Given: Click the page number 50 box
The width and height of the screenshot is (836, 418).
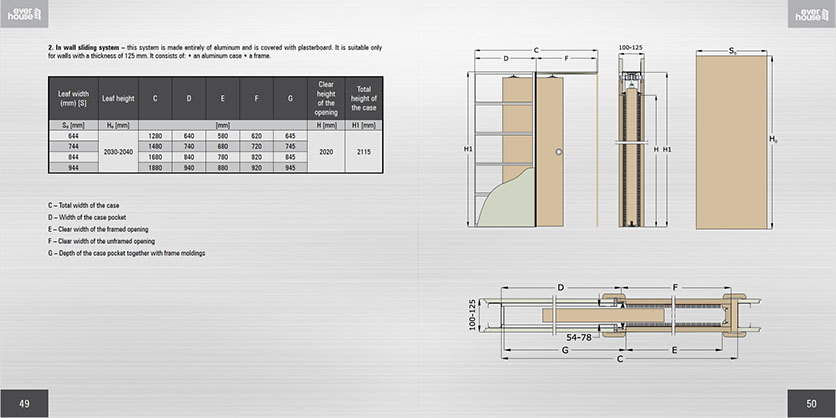Looking at the screenshot, I should 811,403.
